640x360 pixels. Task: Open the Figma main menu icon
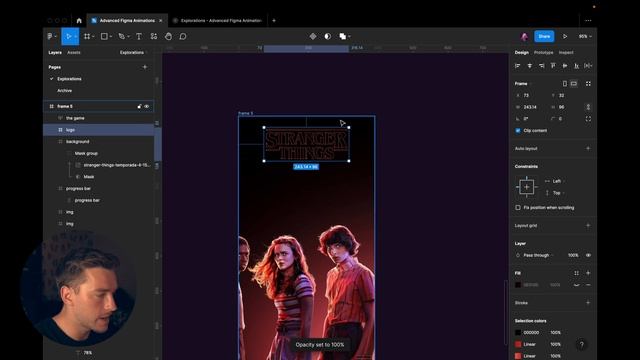point(50,36)
